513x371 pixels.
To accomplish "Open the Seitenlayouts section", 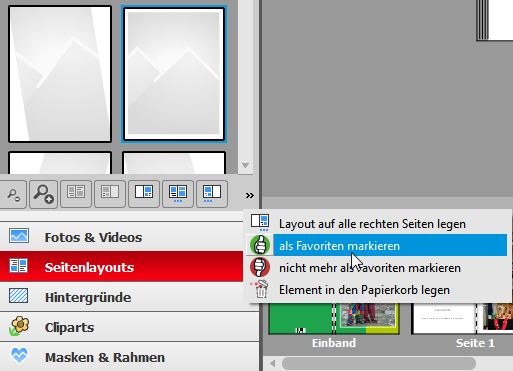I will point(121,267).
